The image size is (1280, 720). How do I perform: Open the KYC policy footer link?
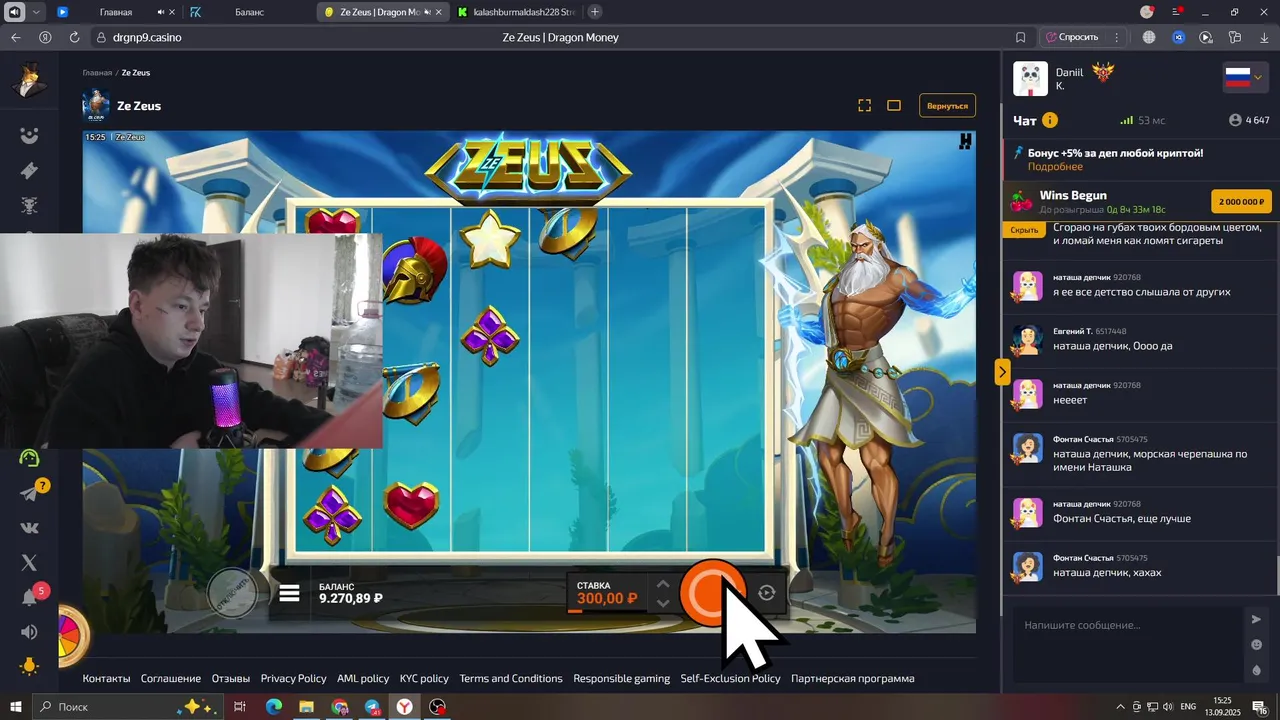tap(424, 678)
